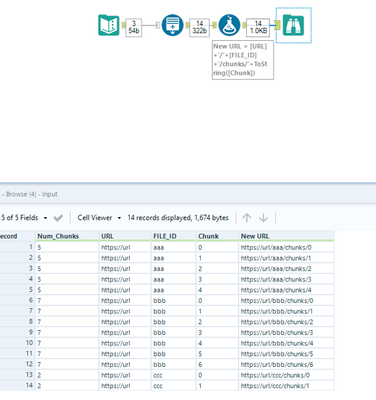Click FILE_ID cell in record 1
Screen dimensions: 376x400
tap(173, 247)
